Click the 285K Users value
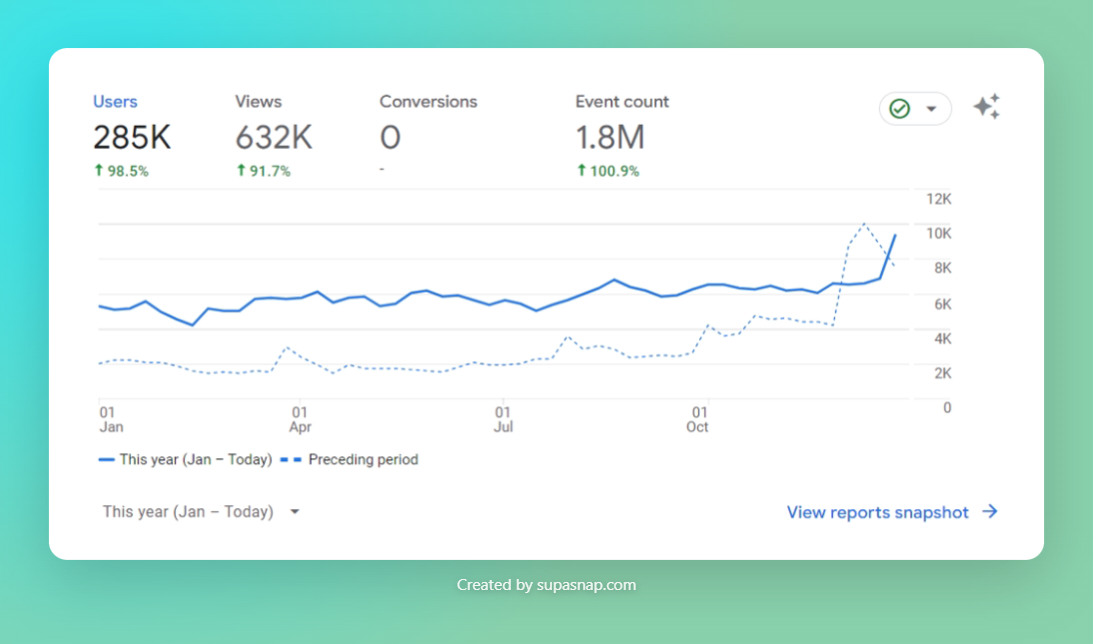1093x644 pixels. (131, 137)
